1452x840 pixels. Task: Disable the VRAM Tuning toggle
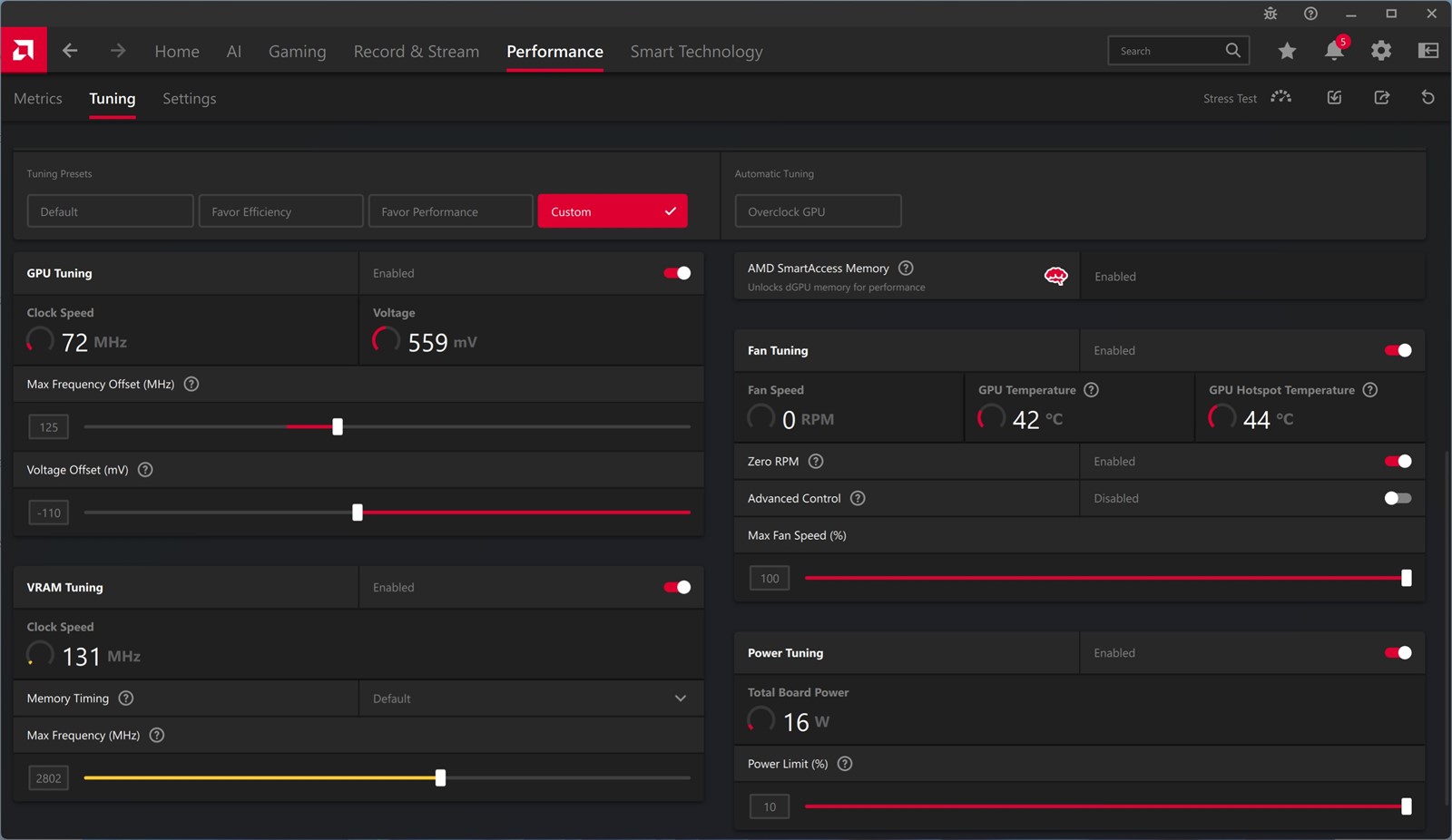(677, 587)
